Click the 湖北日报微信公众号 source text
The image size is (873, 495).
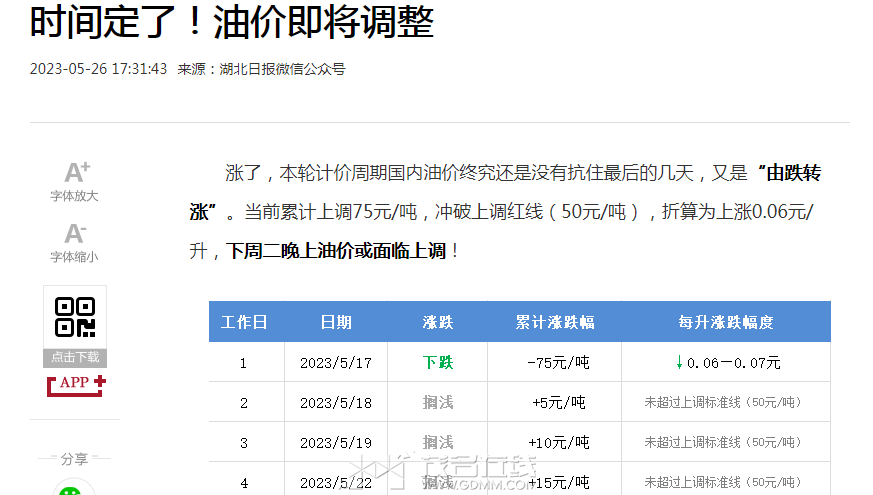point(282,69)
